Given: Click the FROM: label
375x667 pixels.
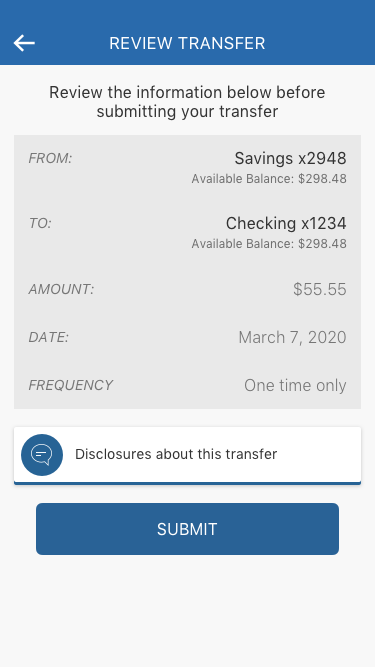Looking at the screenshot, I should coord(50,159).
